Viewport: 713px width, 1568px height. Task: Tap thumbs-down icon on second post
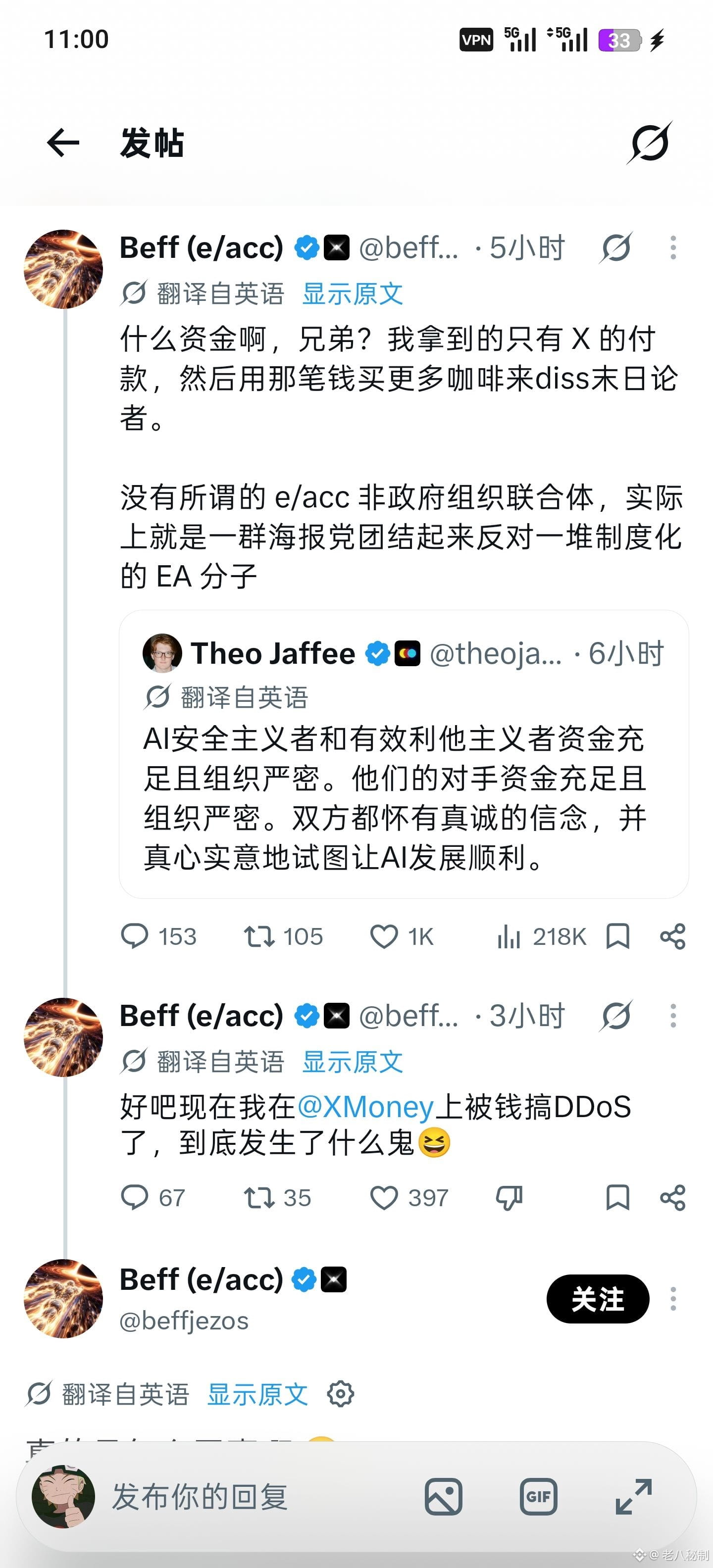509,1198
